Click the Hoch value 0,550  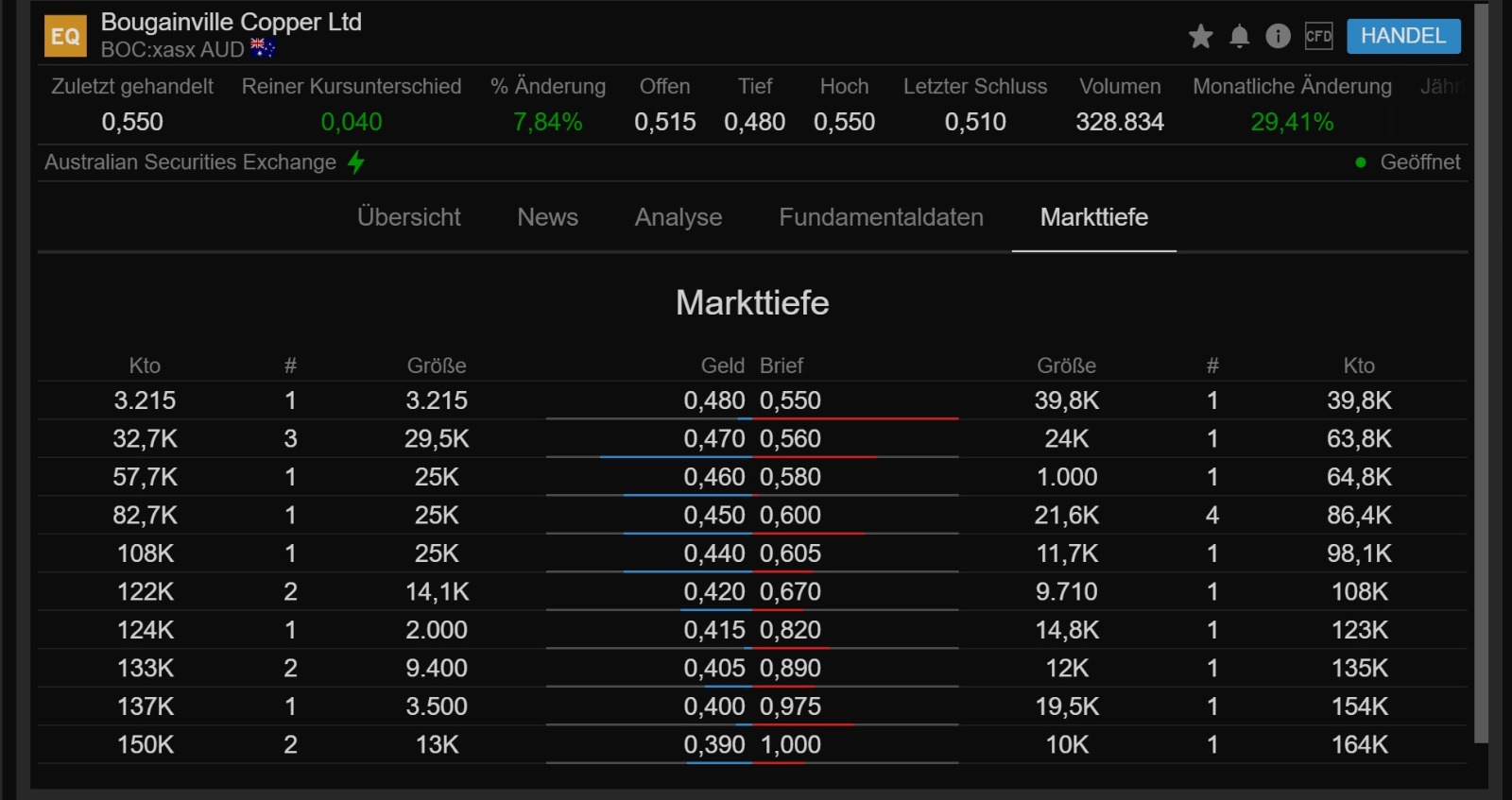845,122
